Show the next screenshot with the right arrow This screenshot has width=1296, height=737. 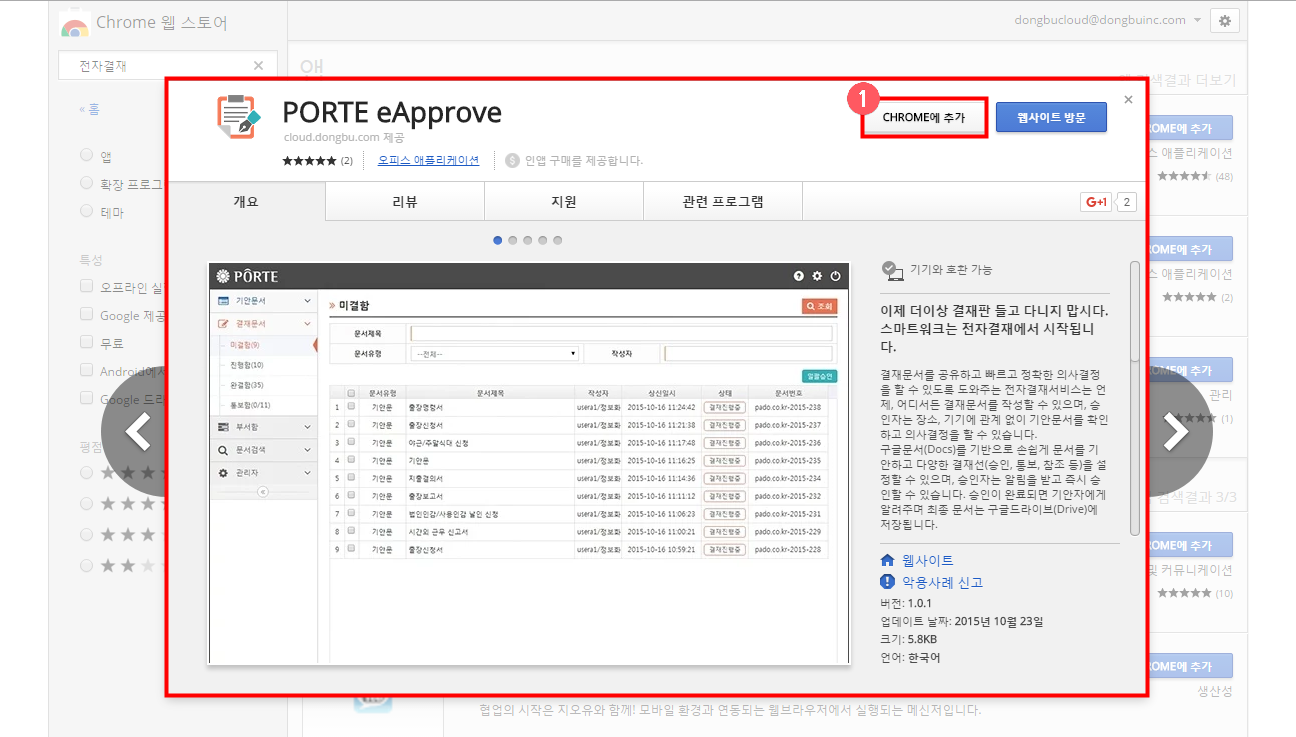pyautogui.click(x=1178, y=433)
